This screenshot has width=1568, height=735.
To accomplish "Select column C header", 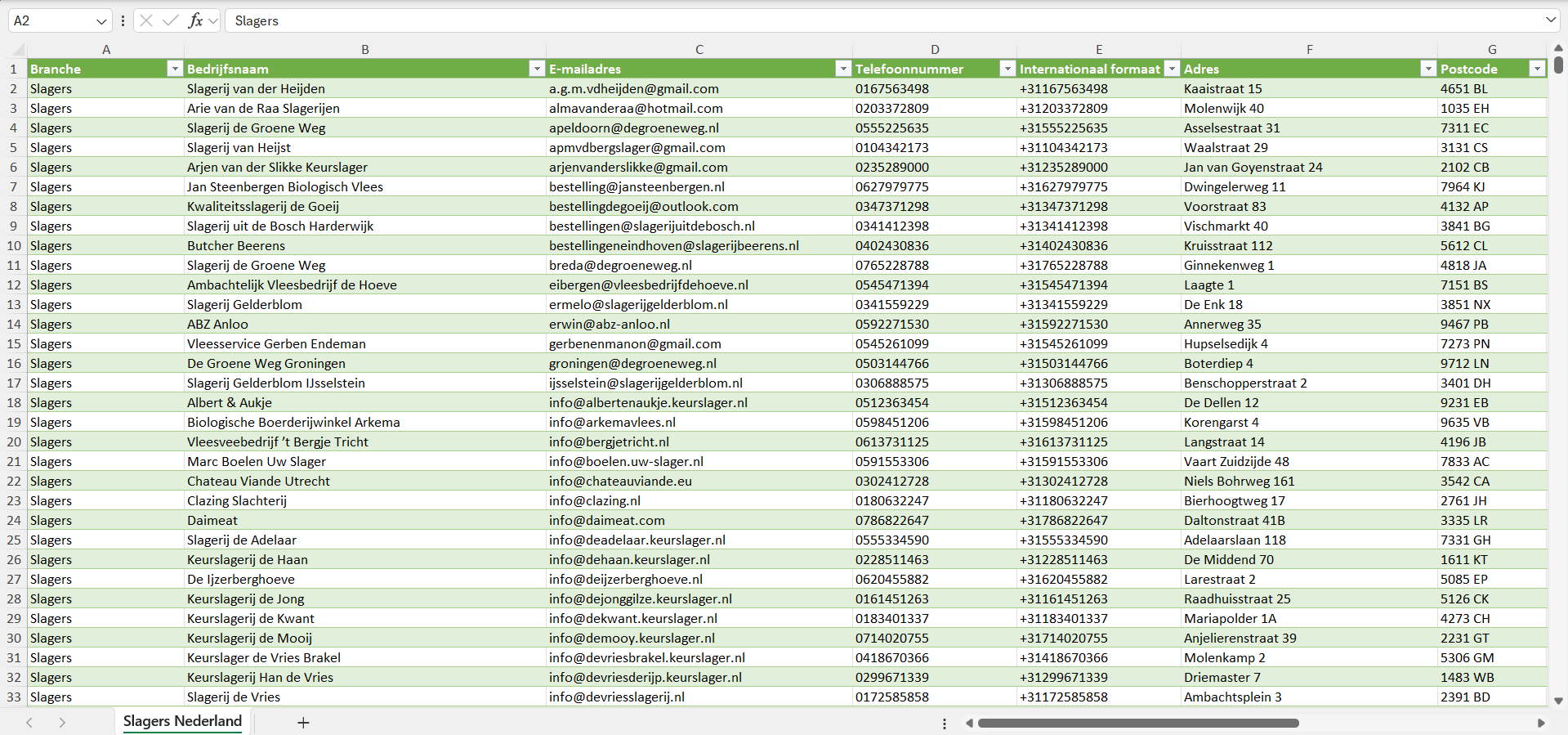I will (x=699, y=49).
